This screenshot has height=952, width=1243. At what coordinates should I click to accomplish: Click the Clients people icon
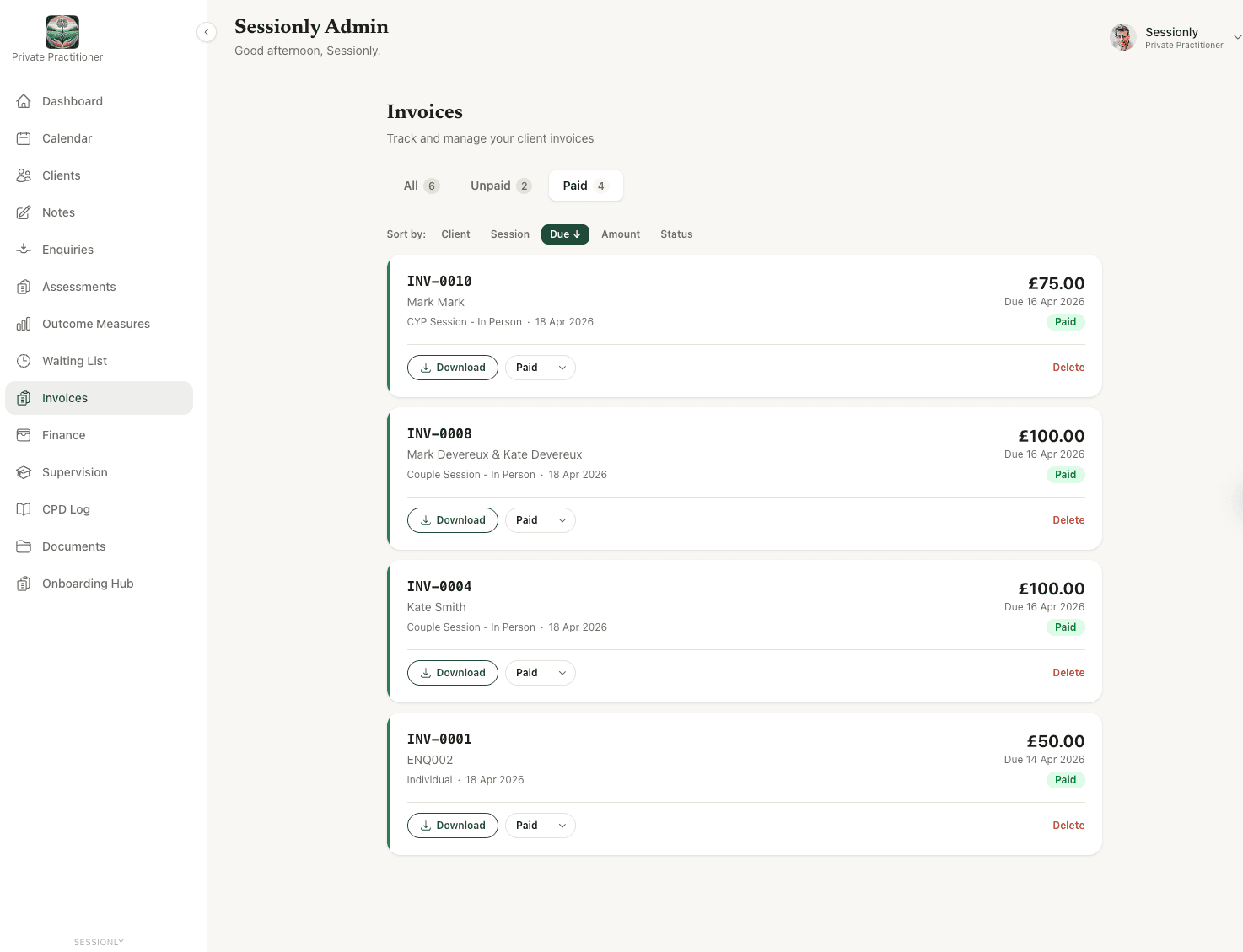click(24, 175)
